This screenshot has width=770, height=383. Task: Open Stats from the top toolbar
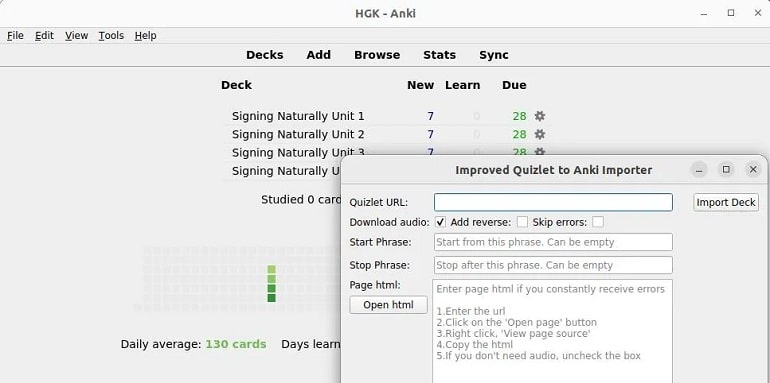[440, 55]
